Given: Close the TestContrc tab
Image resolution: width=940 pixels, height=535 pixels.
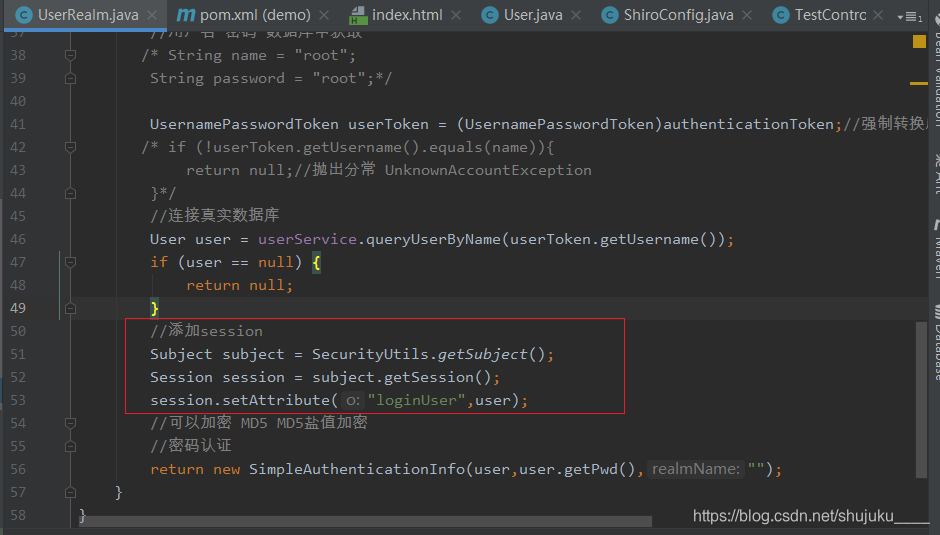Looking at the screenshot, I should [x=878, y=15].
